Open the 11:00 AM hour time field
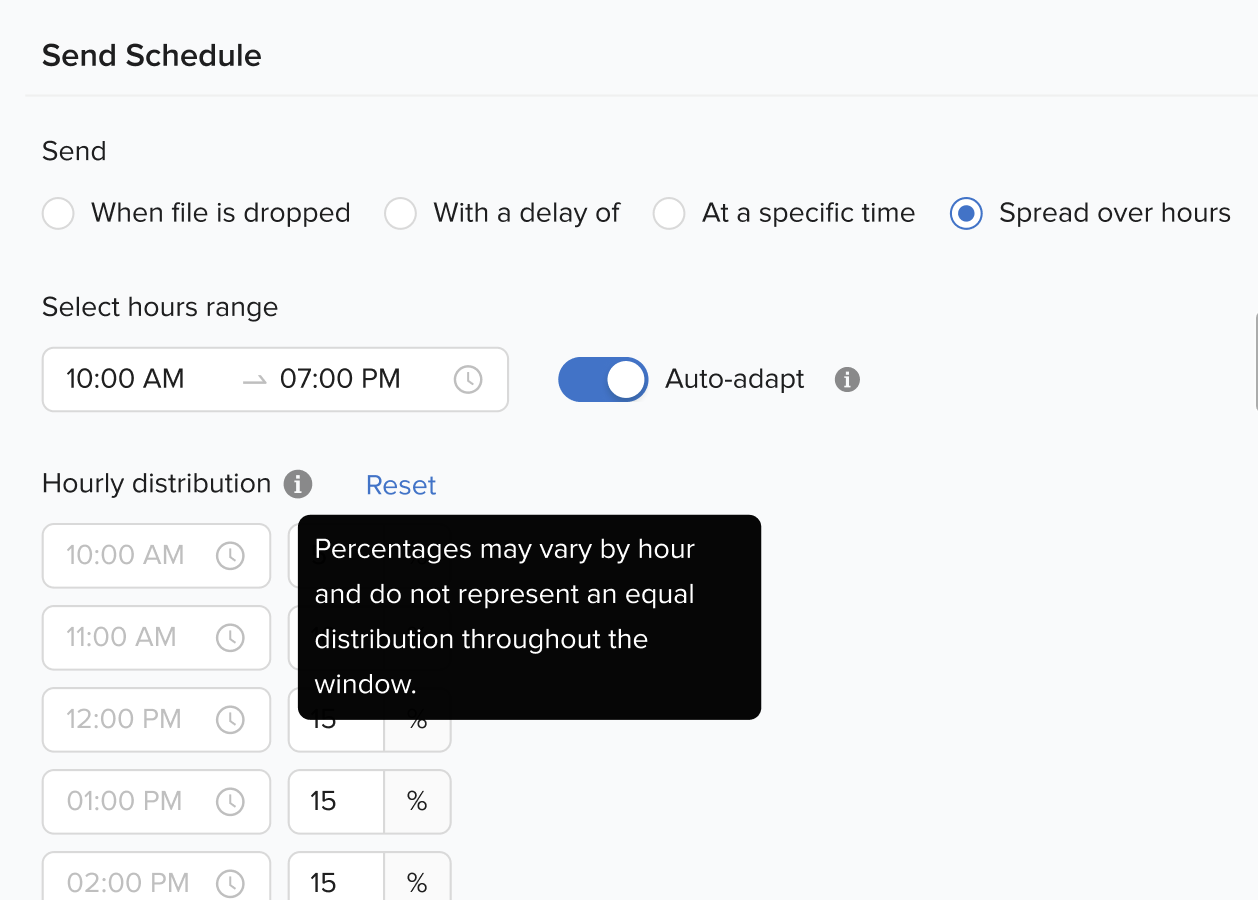The height and width of the screenshot is (900, 1258). (x=122, y=638)
